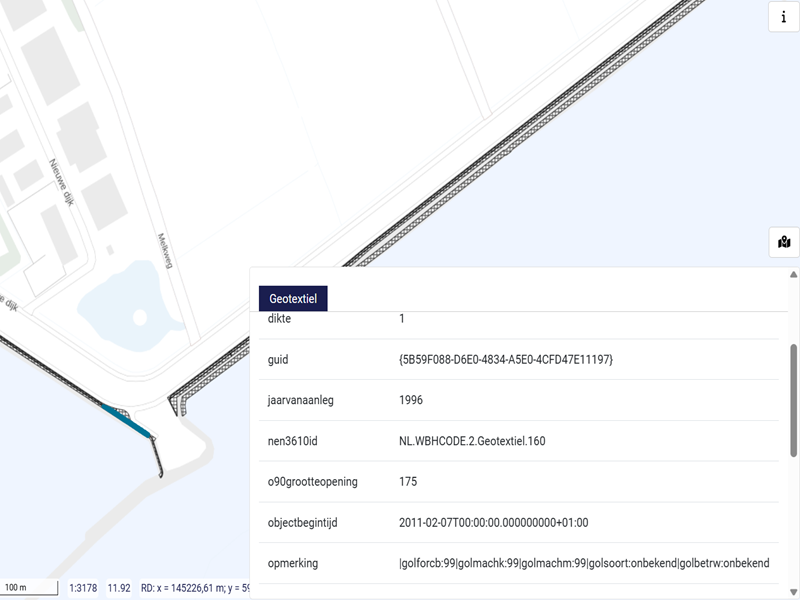Viewport: 800px width, 600px height.
Task: Click the opmerking row text
Action: (584, 563)
